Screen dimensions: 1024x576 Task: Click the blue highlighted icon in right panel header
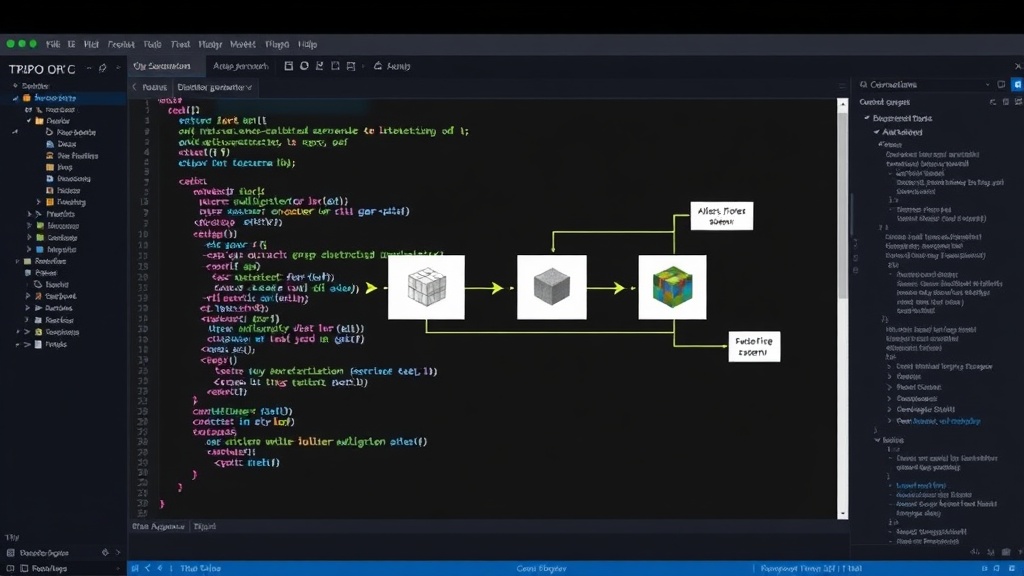pyautogui.click(x=1017, y=84)
